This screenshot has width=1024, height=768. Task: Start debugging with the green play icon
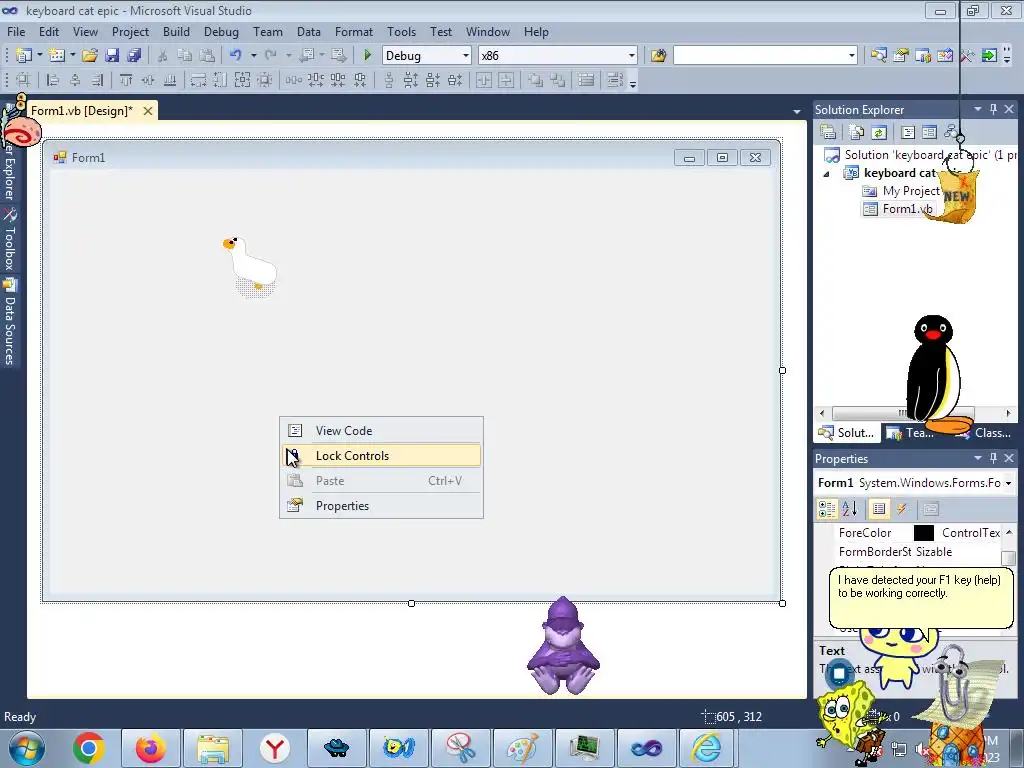[367, 56]
